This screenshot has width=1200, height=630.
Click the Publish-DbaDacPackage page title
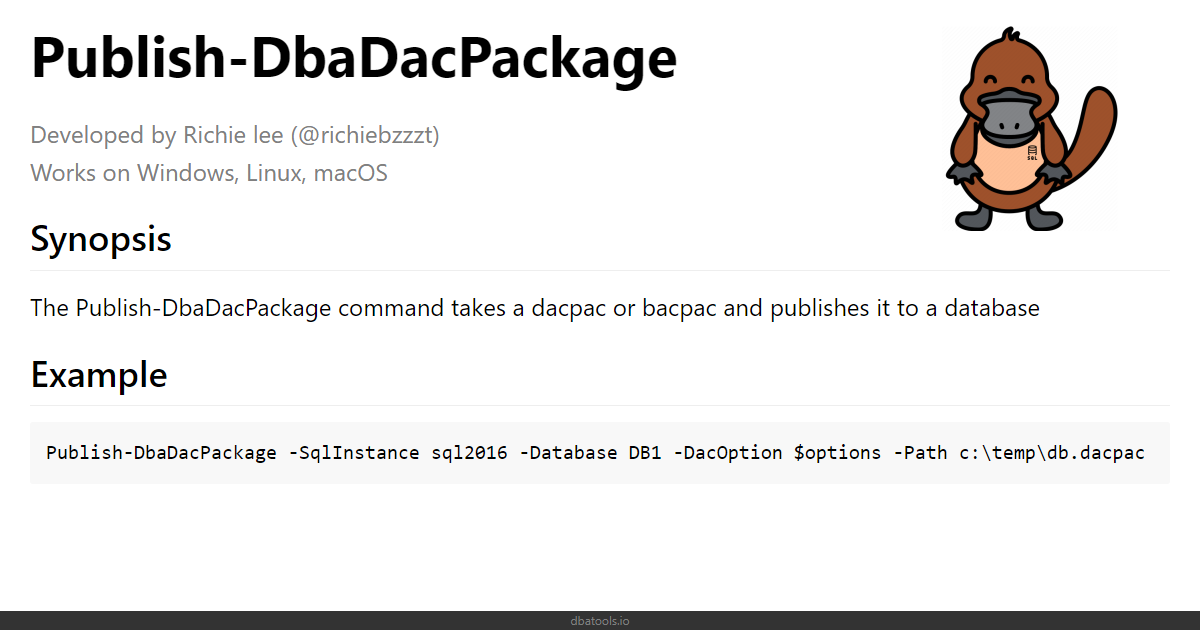coord(354,57)
